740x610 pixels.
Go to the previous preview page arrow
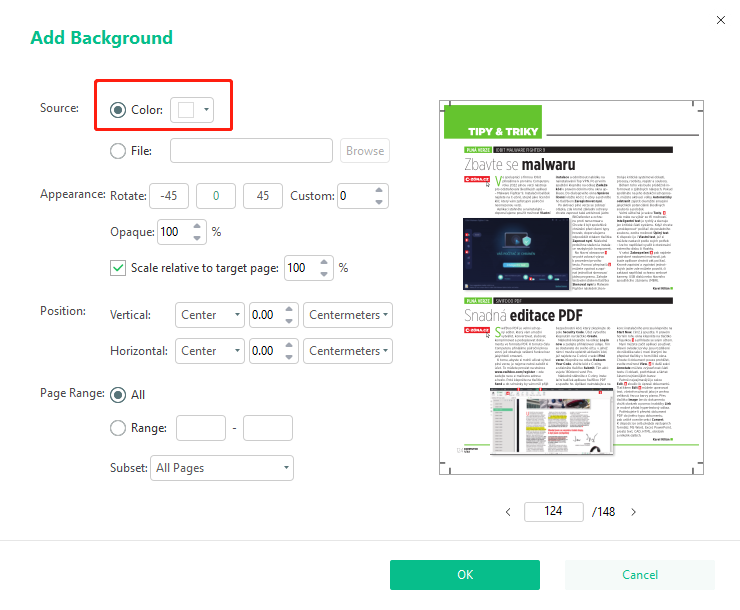(507, 511)
